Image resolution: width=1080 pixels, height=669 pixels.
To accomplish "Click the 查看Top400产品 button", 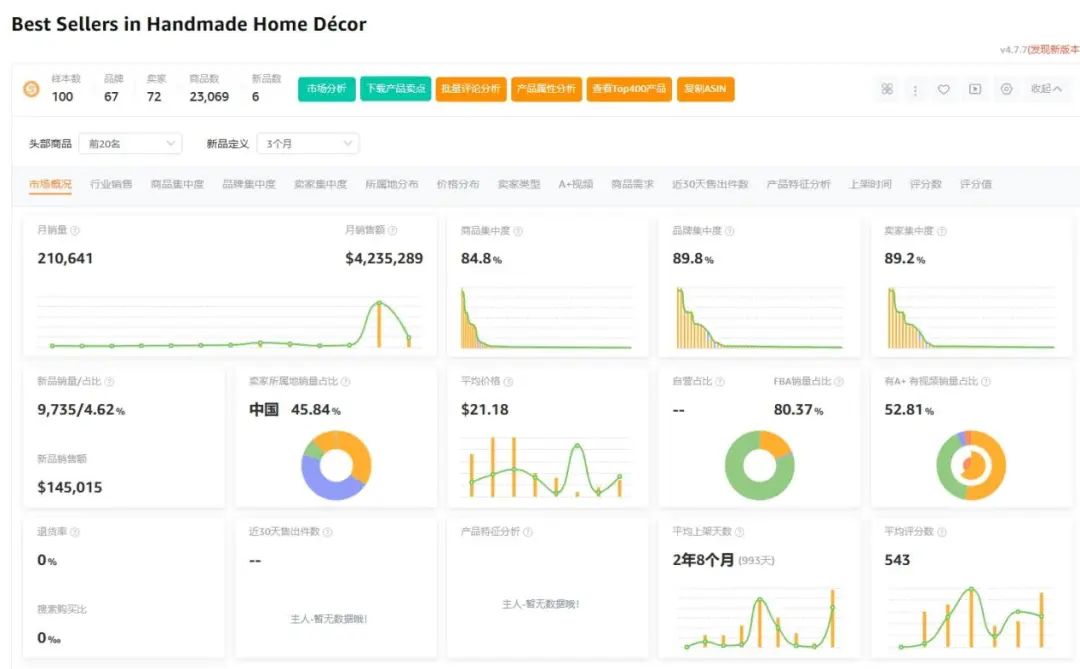I will click(629, 89).
